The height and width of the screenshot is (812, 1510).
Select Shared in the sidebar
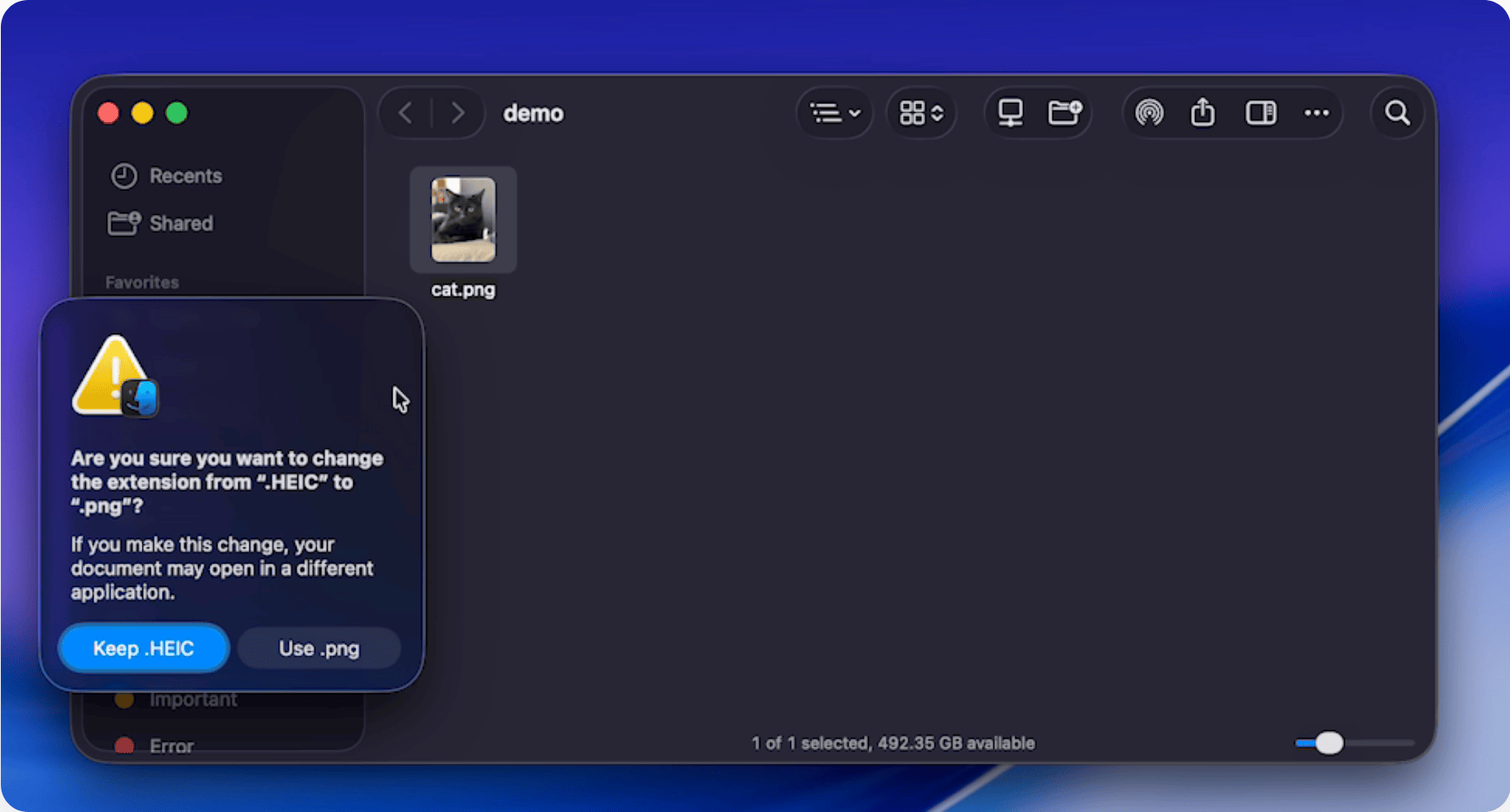[x=180, y=223]
